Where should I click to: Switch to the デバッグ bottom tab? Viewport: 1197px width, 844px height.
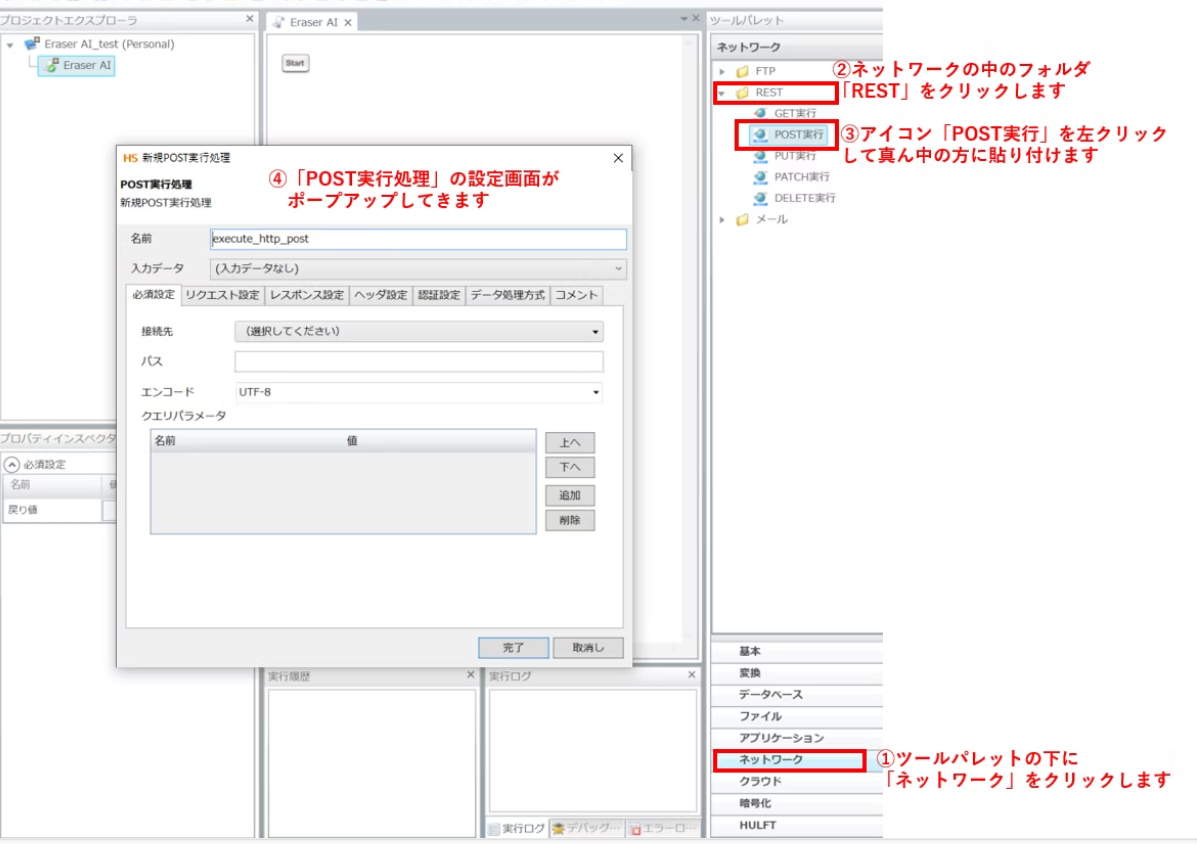(x=586, y=828)
